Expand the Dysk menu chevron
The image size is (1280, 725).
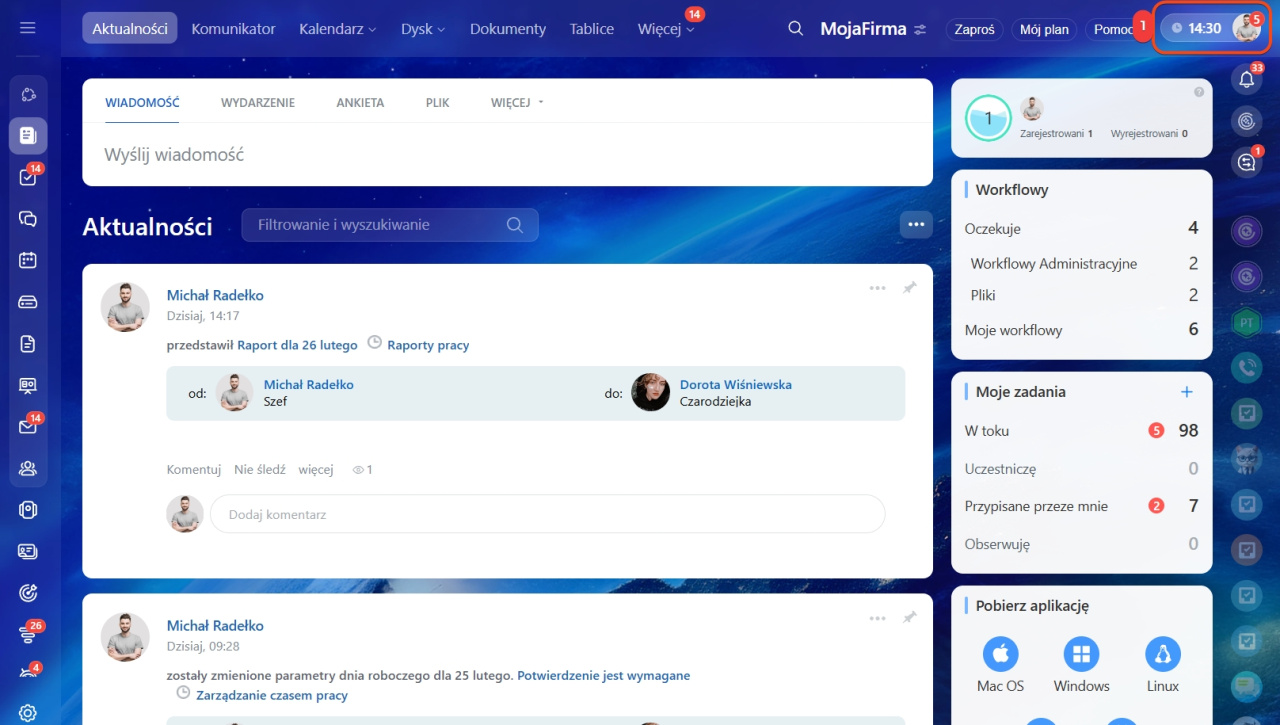441,30
